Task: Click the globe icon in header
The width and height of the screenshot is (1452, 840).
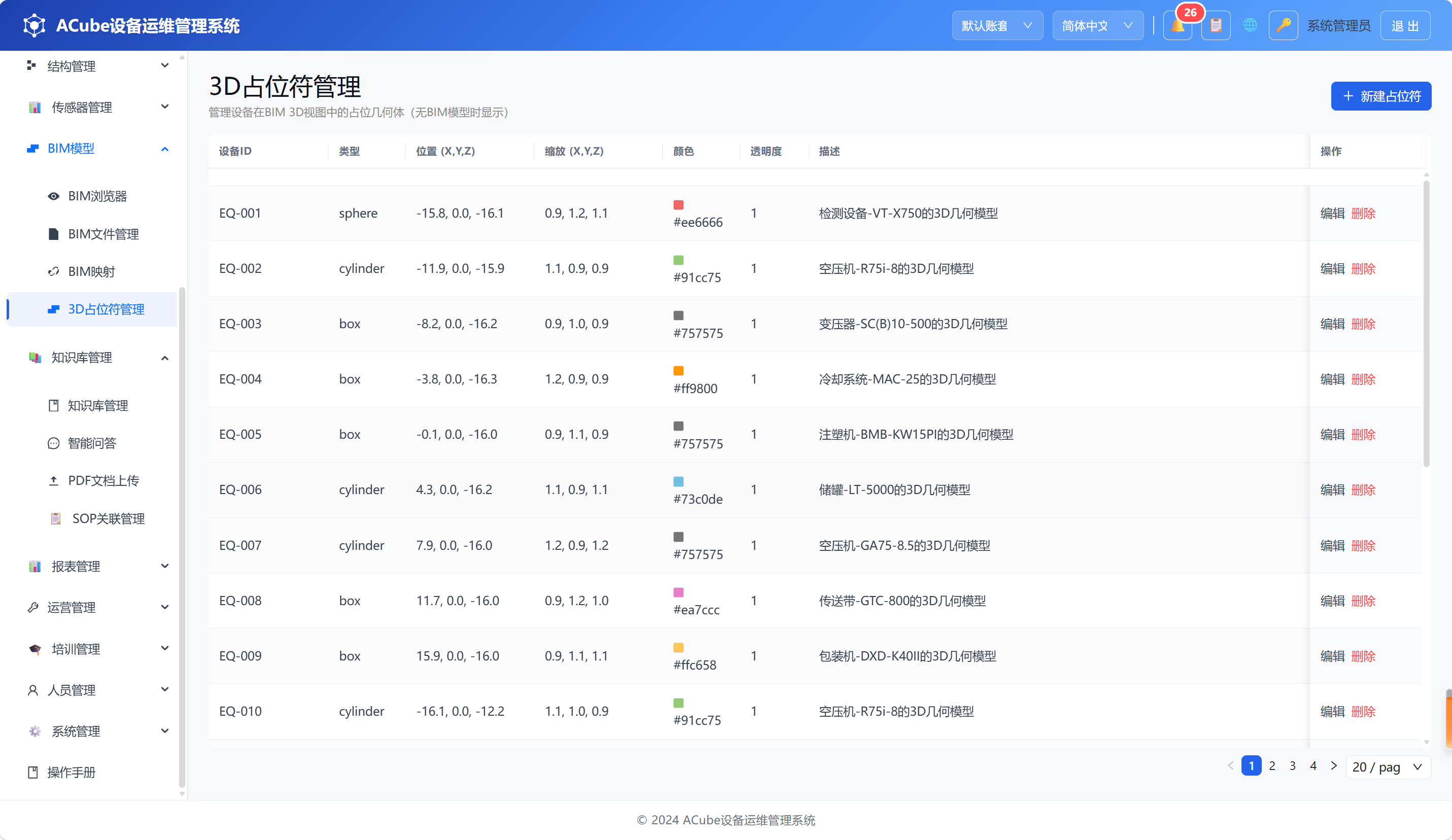Action: 1249,25
